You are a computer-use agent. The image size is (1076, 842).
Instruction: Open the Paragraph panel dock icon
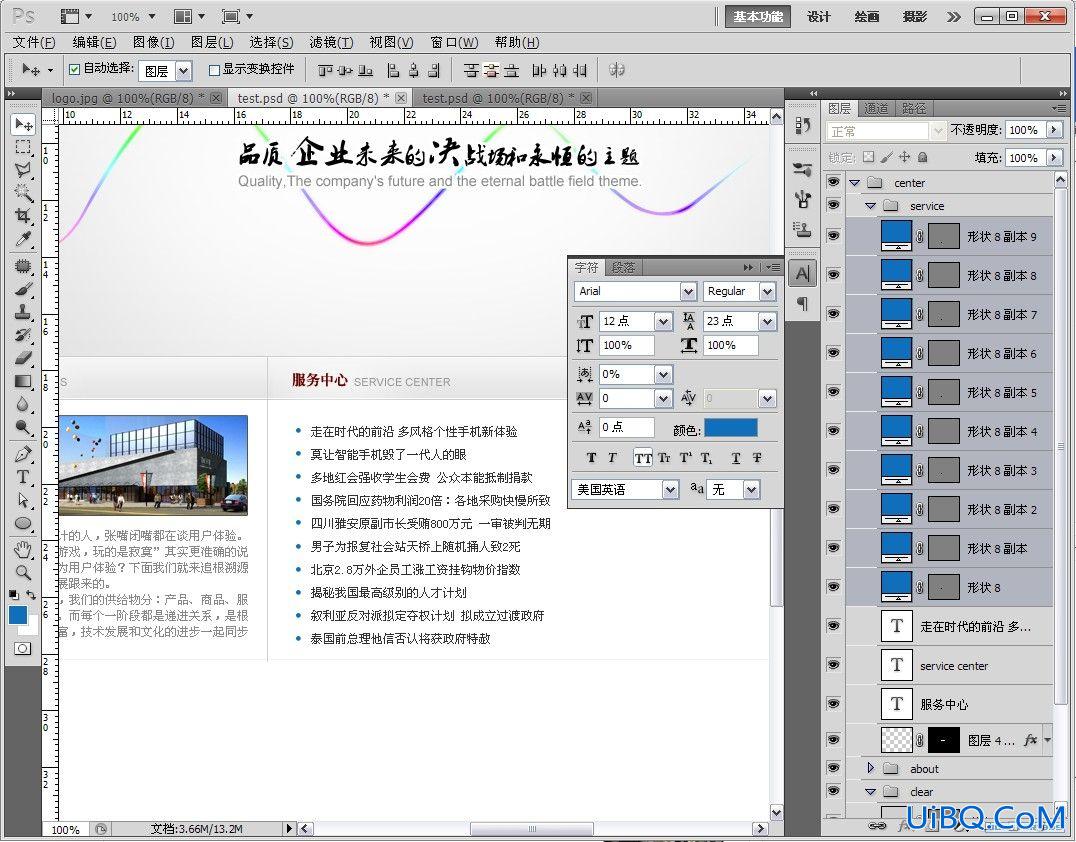pyautogui.click(x=802, y=303)
